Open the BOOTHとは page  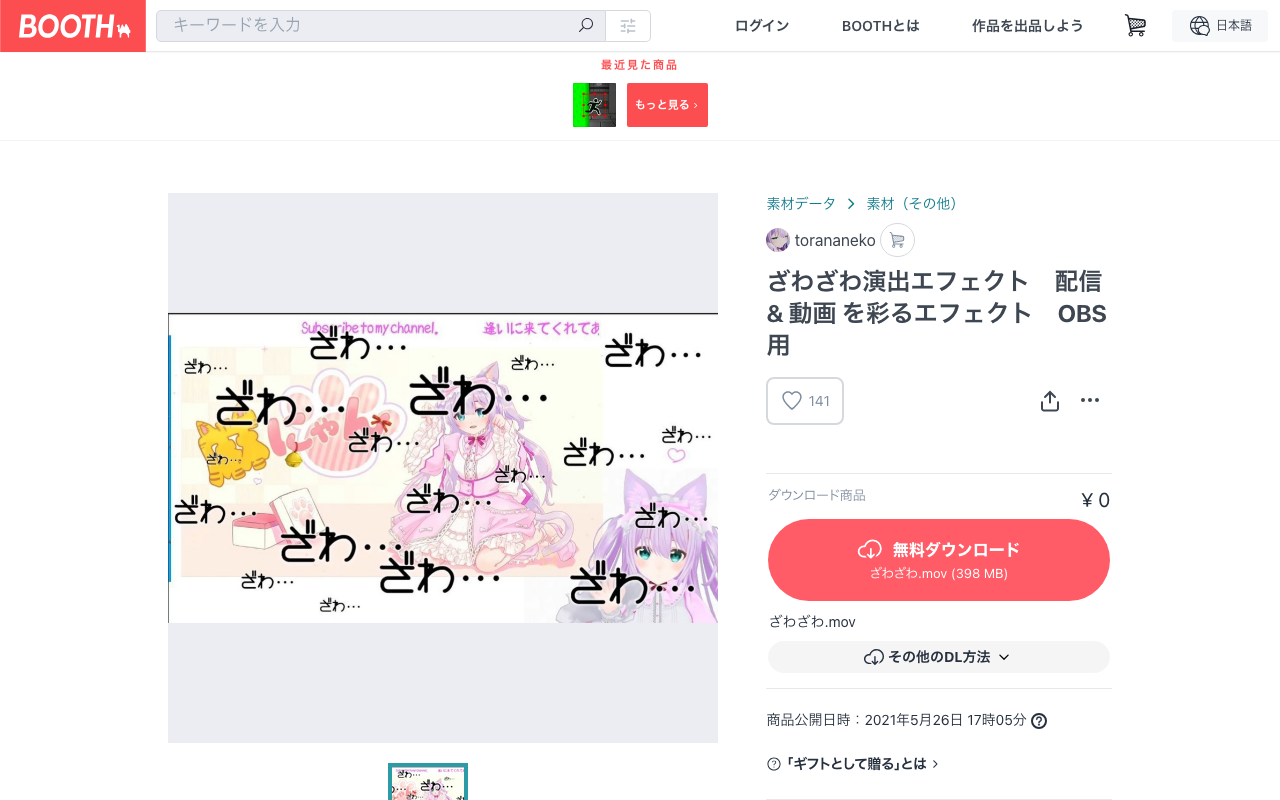(x=881, y=26)
